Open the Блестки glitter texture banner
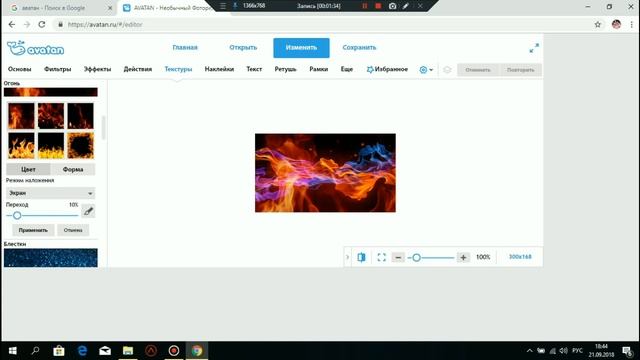This screenshot has width=640, height=360. click(x=51, y=258)
